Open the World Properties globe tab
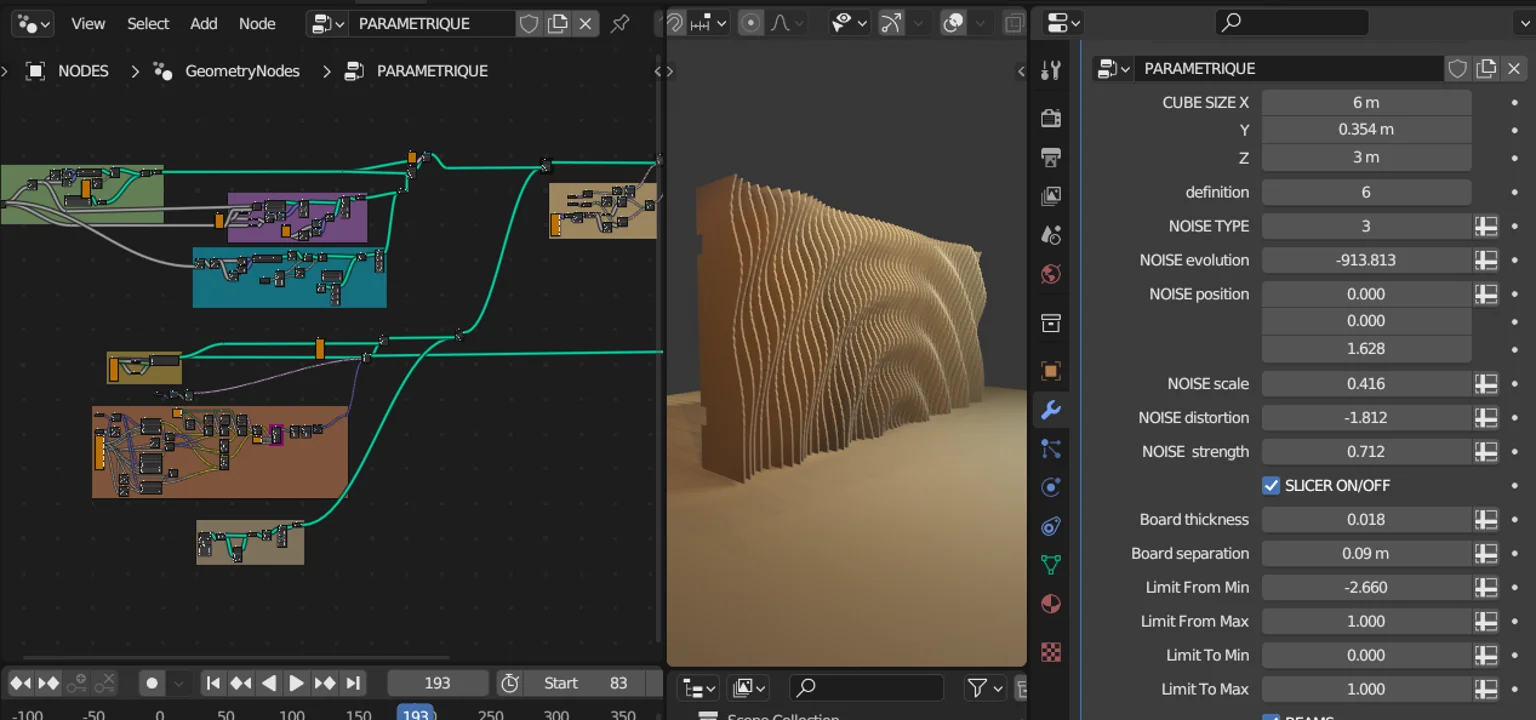This screenshot has width=1536, height=720. (1050, 273)
